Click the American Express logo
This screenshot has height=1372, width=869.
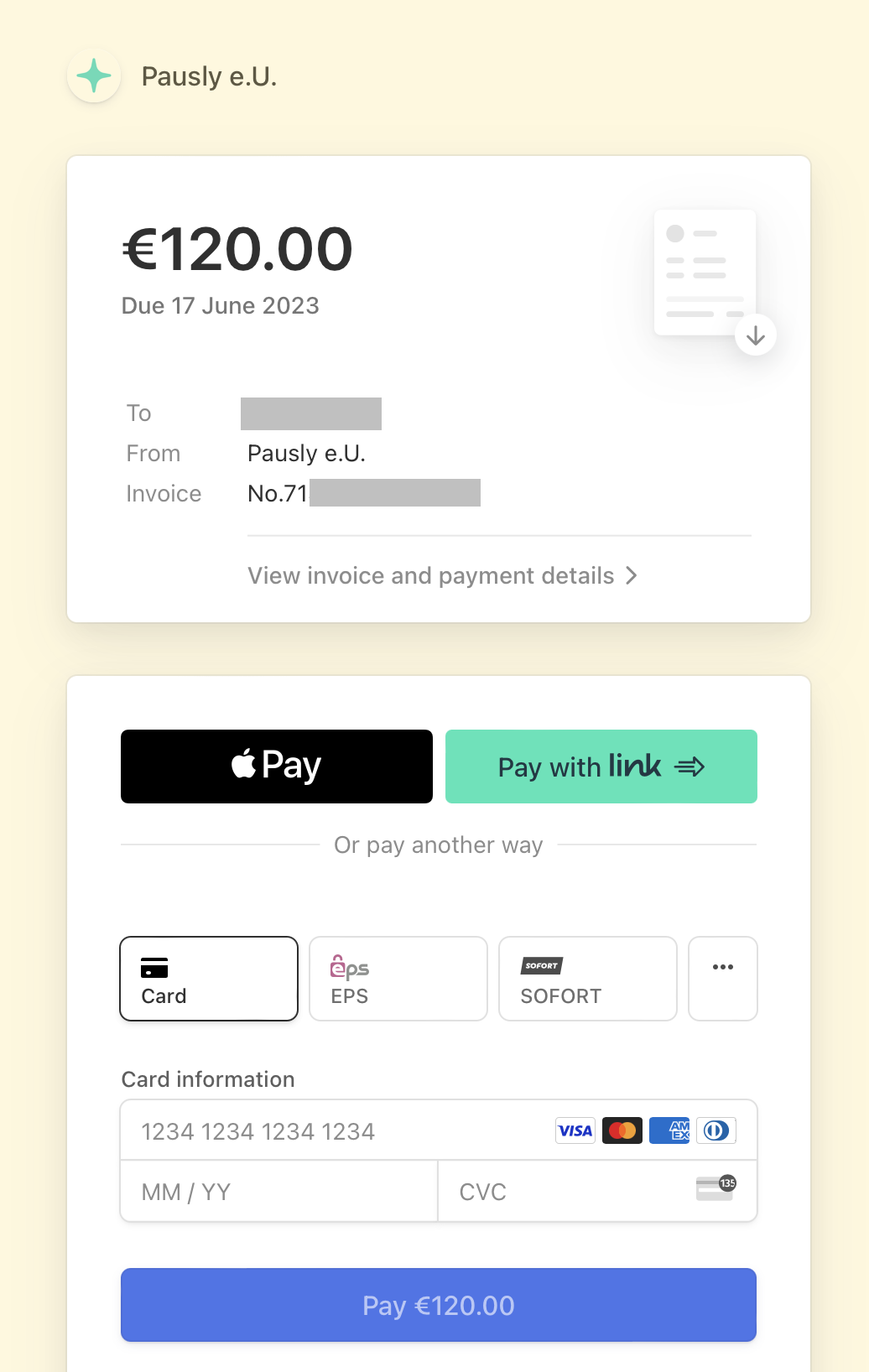pos(669,1130)
